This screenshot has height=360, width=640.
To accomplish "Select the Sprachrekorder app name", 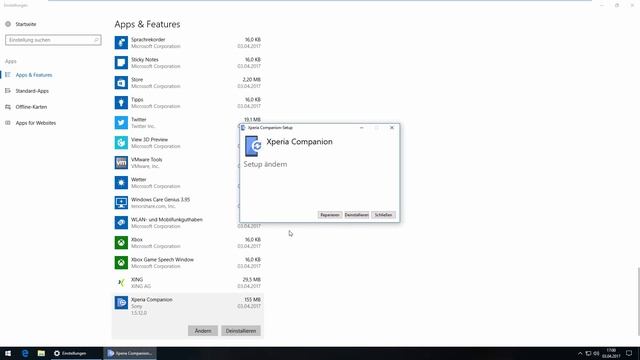I will pyautogui.click(x=148, y=40).
